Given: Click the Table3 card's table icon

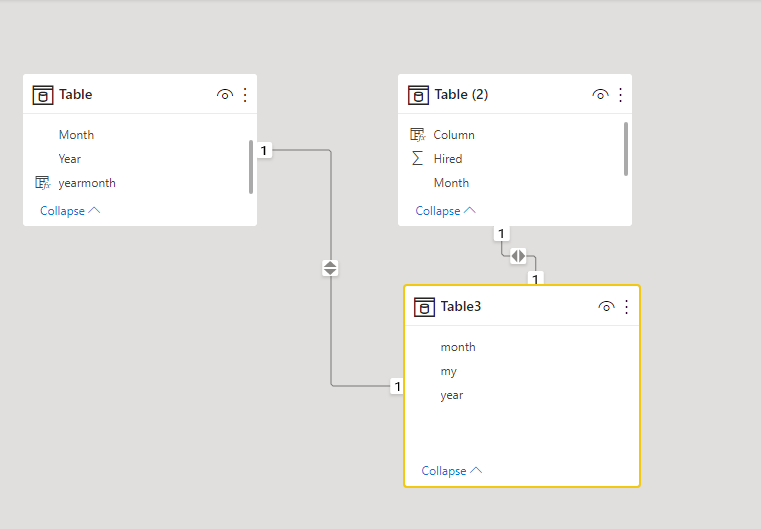Looking at the screenshot, I should [x=424, y=307].
